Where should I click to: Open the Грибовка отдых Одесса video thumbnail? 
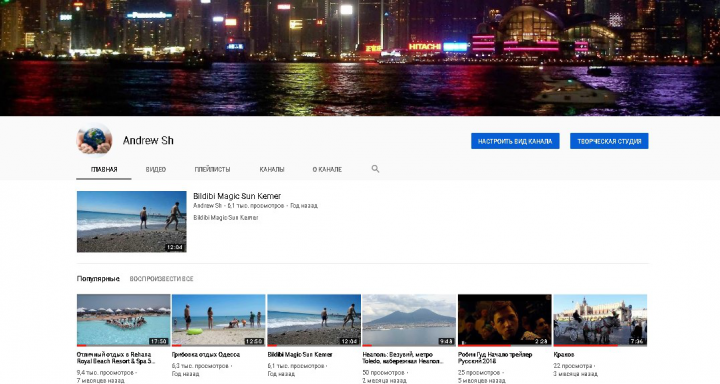(219, 320)
